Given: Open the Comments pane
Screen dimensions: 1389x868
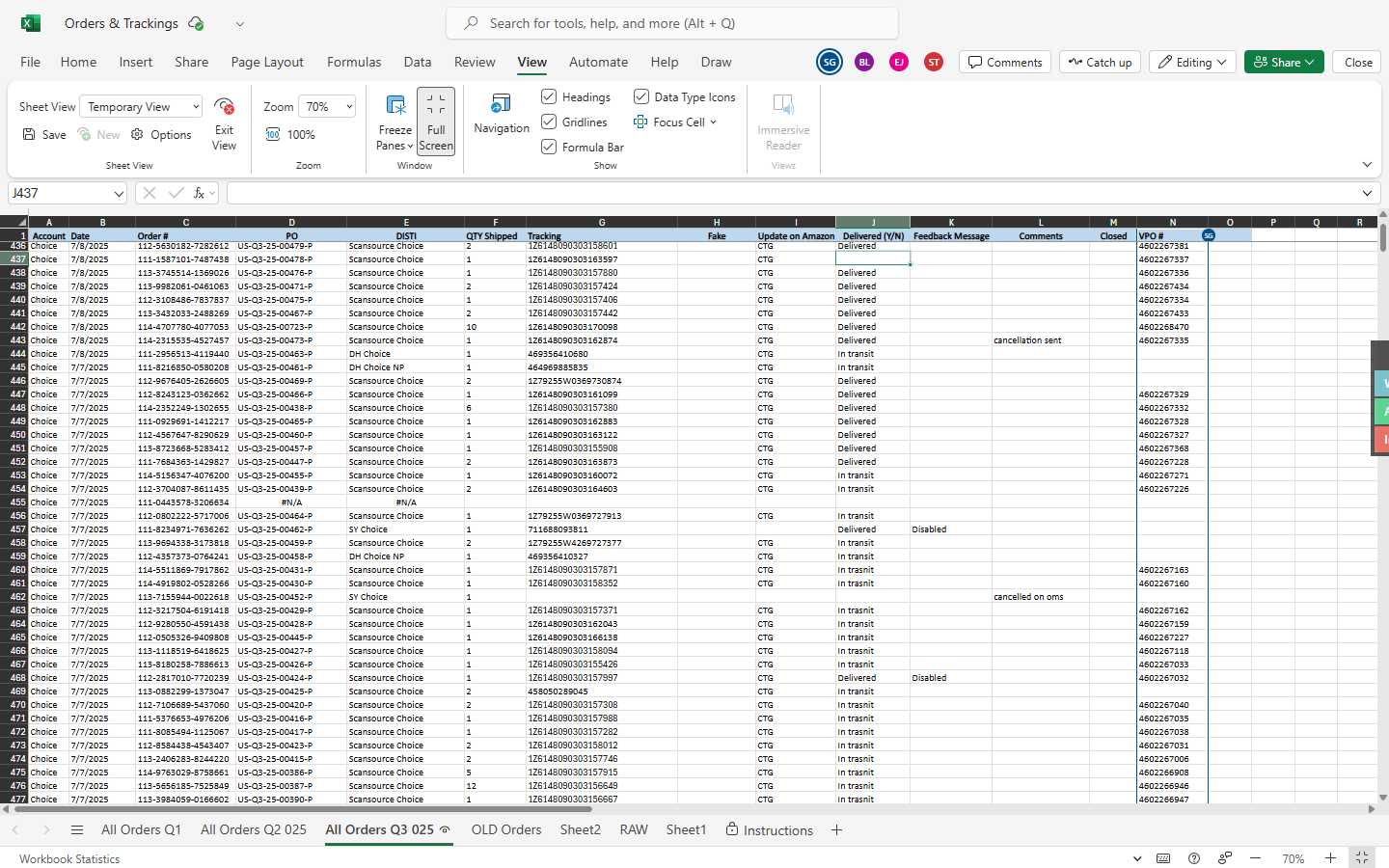Looking at the screenshot, I should click(1005, 62).
